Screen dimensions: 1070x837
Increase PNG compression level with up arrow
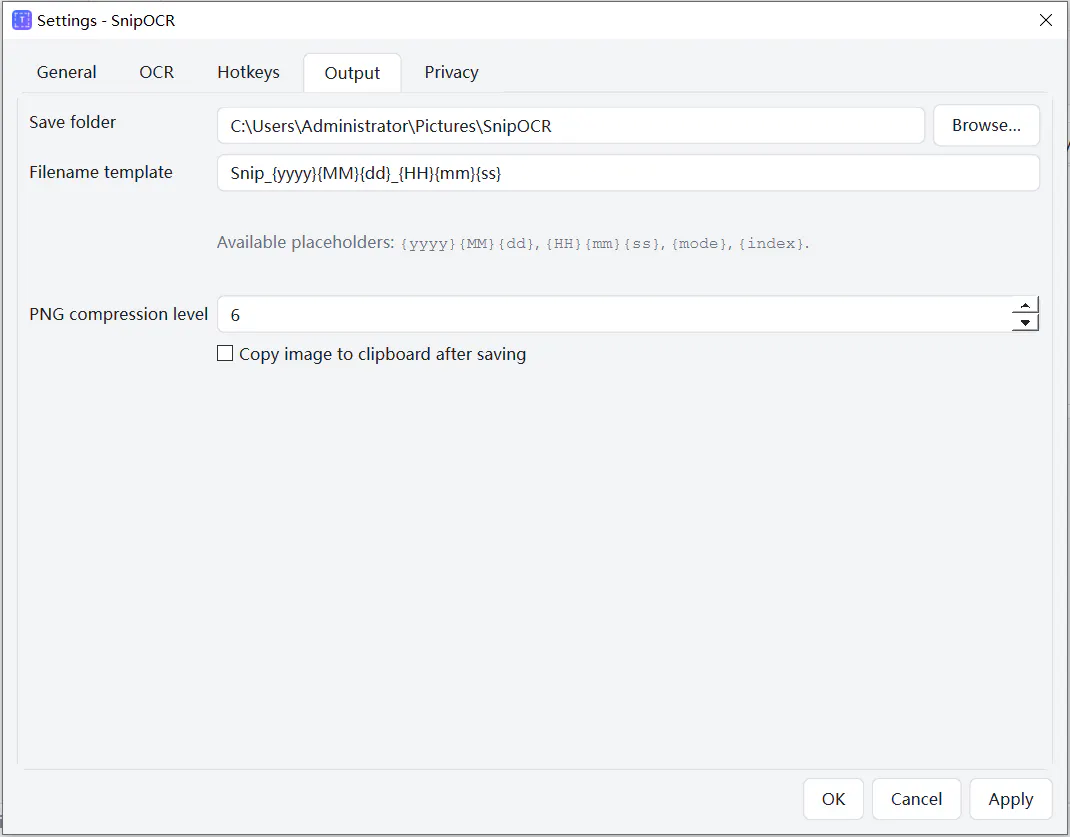pyautogui.click(x=1025, y=305)
